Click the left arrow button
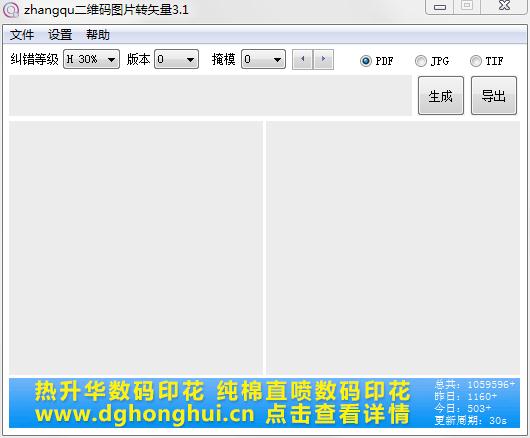The width and height of the screenshot is (530, 438). (303, 59)
